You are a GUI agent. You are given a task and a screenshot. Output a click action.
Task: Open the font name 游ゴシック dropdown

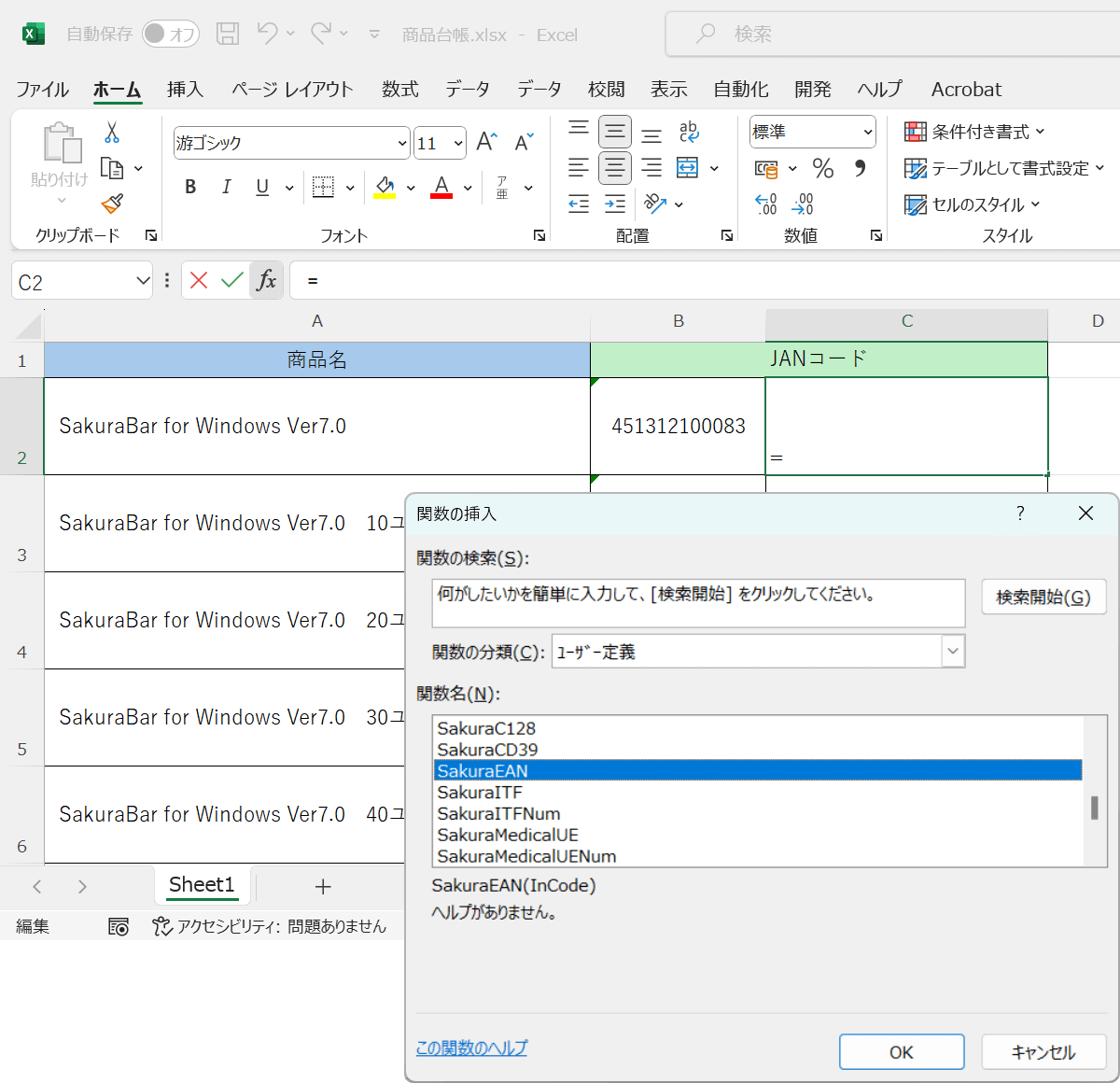click(x=402, y=143)
